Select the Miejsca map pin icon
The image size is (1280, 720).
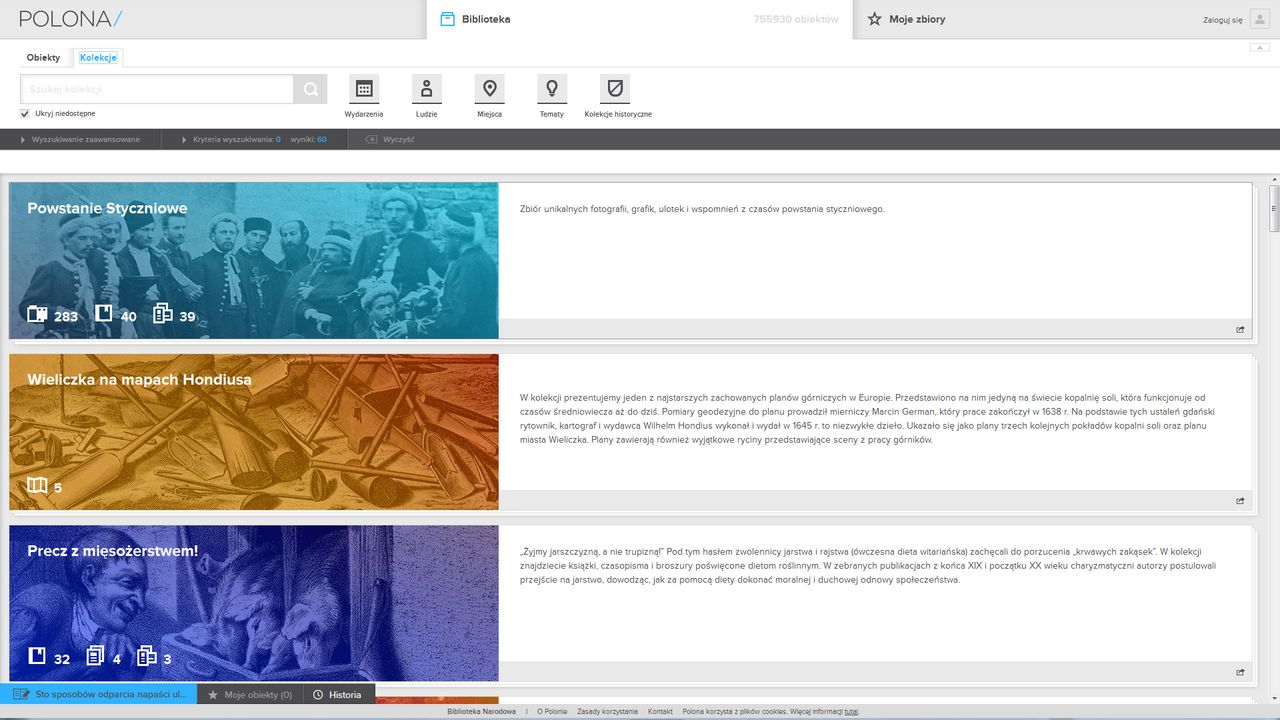(490, 89)
